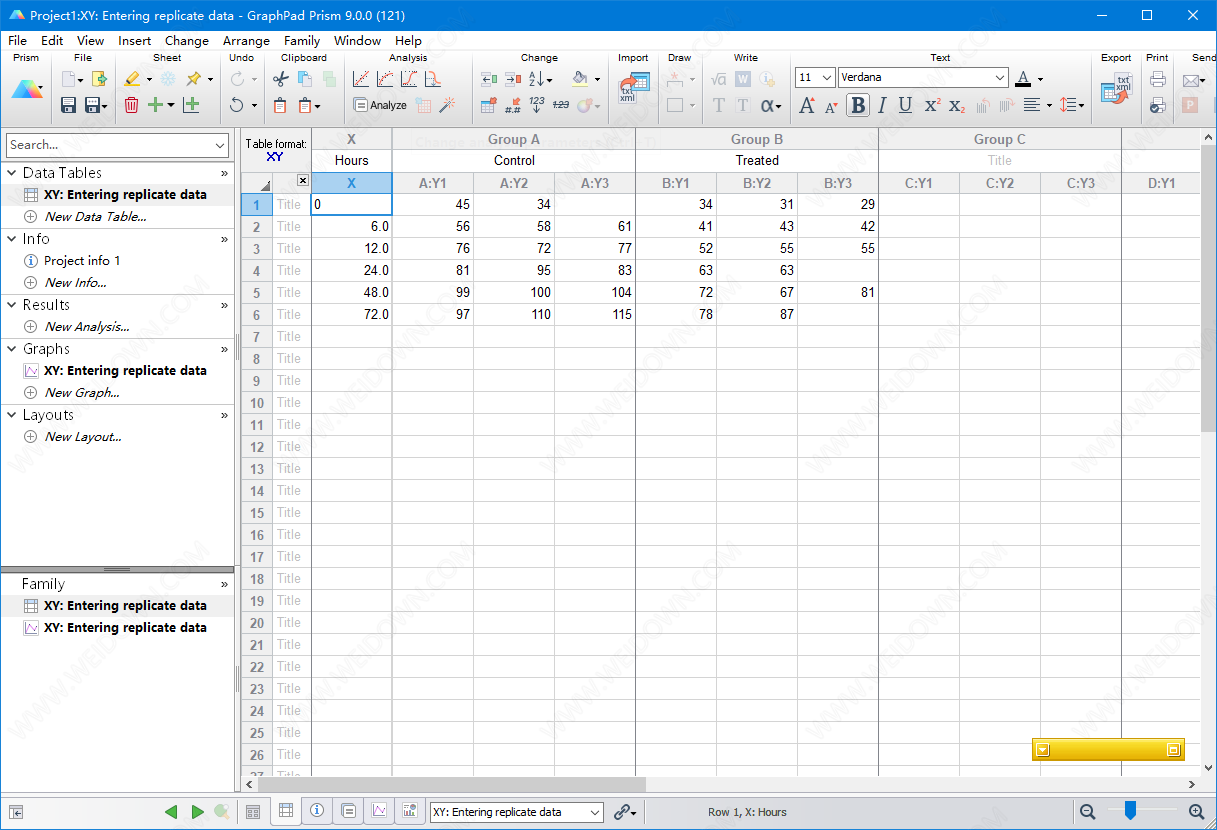This screenshot has width=1217, height=830.
Task: Click the magic wand icon in Analysis
Action: tap(447, 105)
